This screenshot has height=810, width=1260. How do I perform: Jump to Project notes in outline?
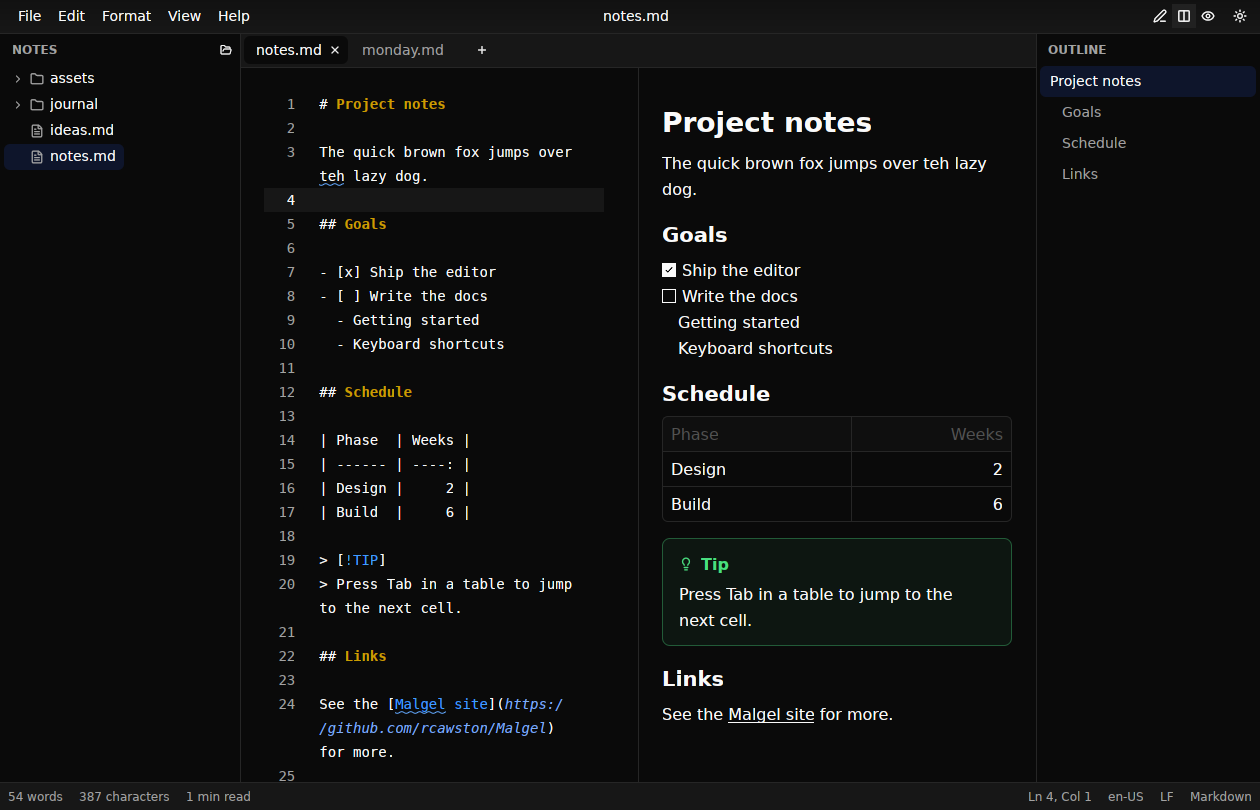(x=1148, y=81)
